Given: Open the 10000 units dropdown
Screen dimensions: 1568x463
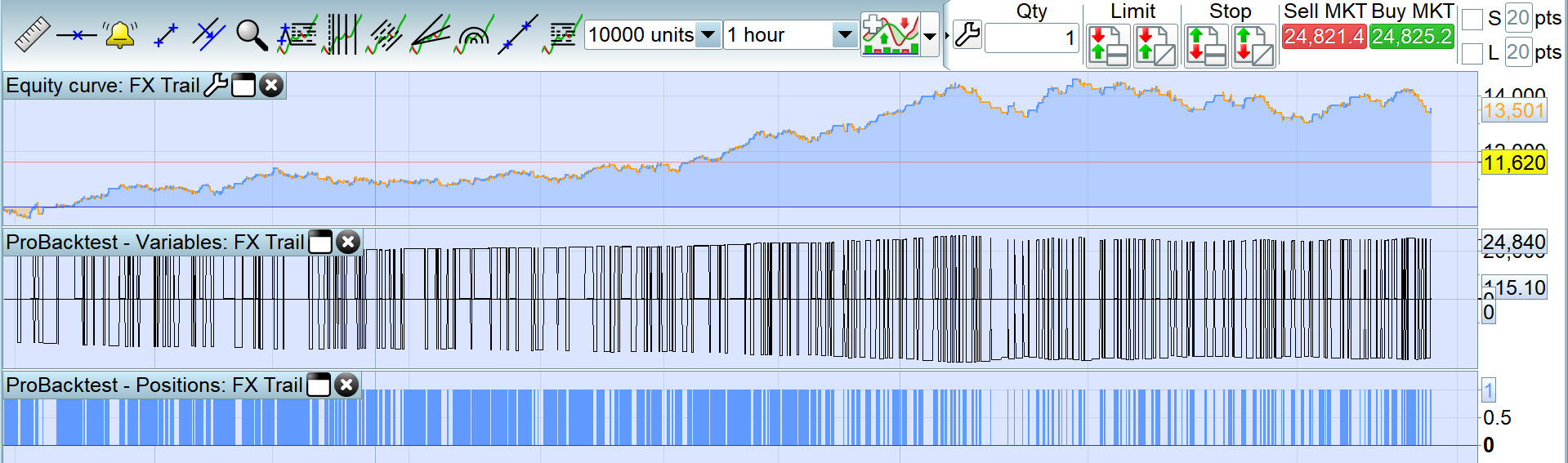Looking at the screenshot, I should pyautogui.click(x=709, y=35).
